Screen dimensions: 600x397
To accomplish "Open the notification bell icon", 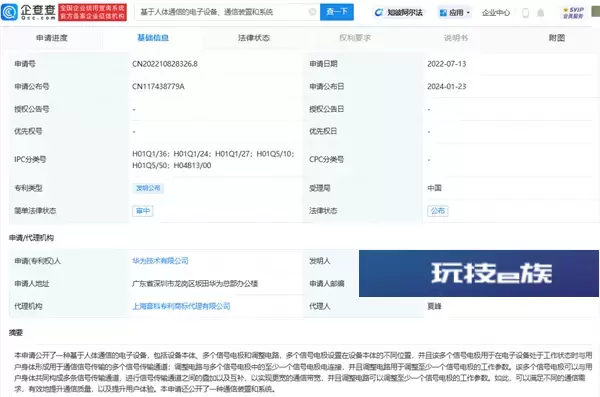I will 540,13.
